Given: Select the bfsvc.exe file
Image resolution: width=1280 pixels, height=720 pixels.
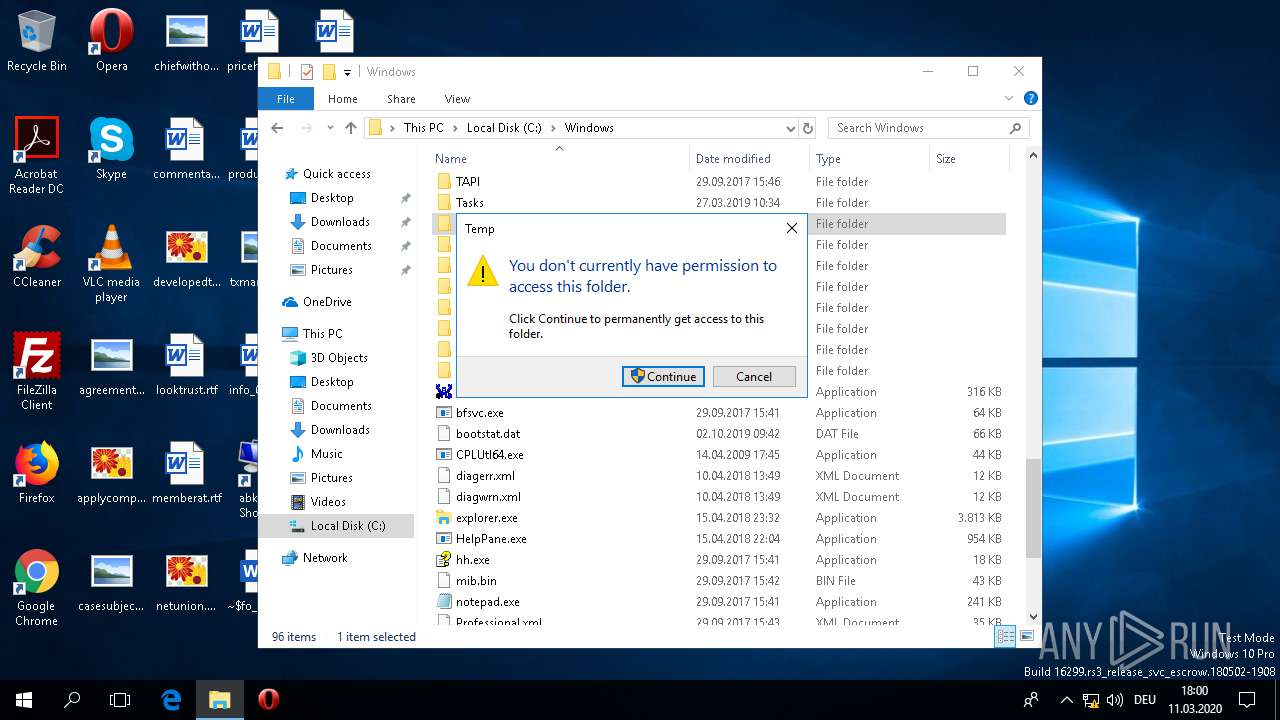Looking at the screenshot, I should tap(479, 413).
